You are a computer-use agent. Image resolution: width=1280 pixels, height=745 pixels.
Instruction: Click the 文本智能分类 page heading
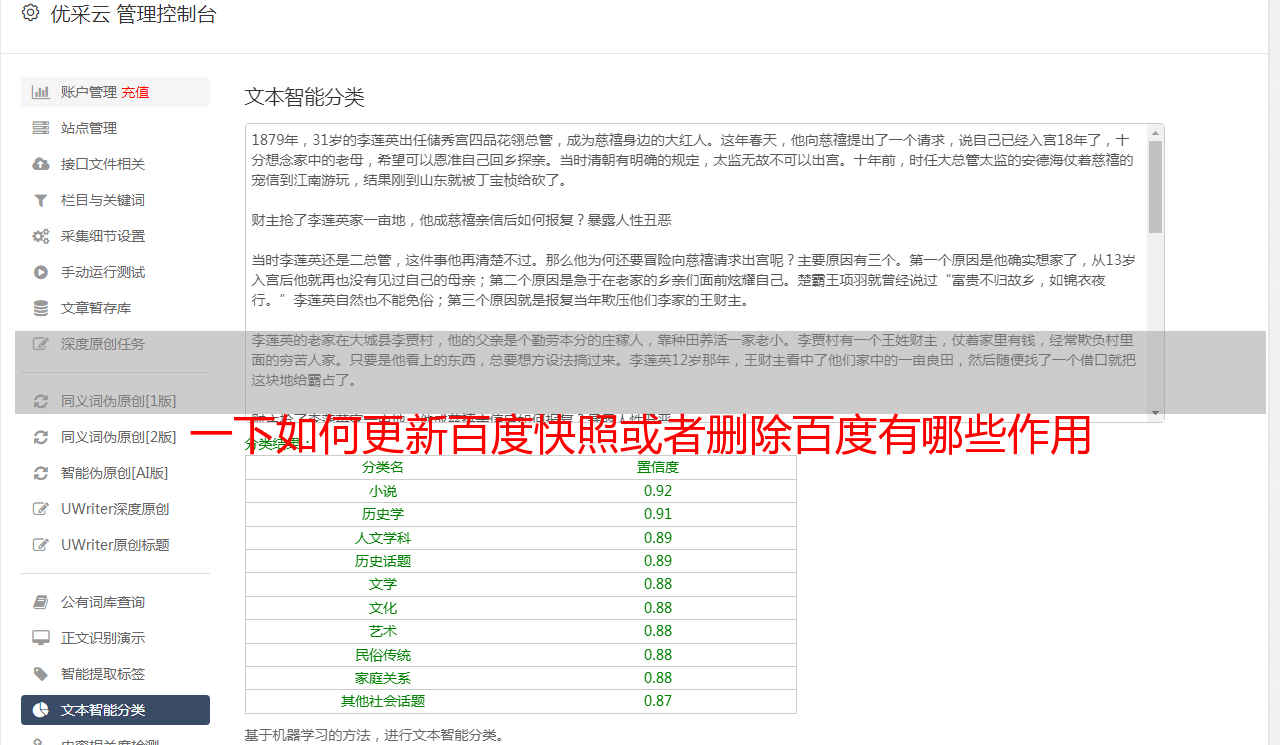coord(305,97)
